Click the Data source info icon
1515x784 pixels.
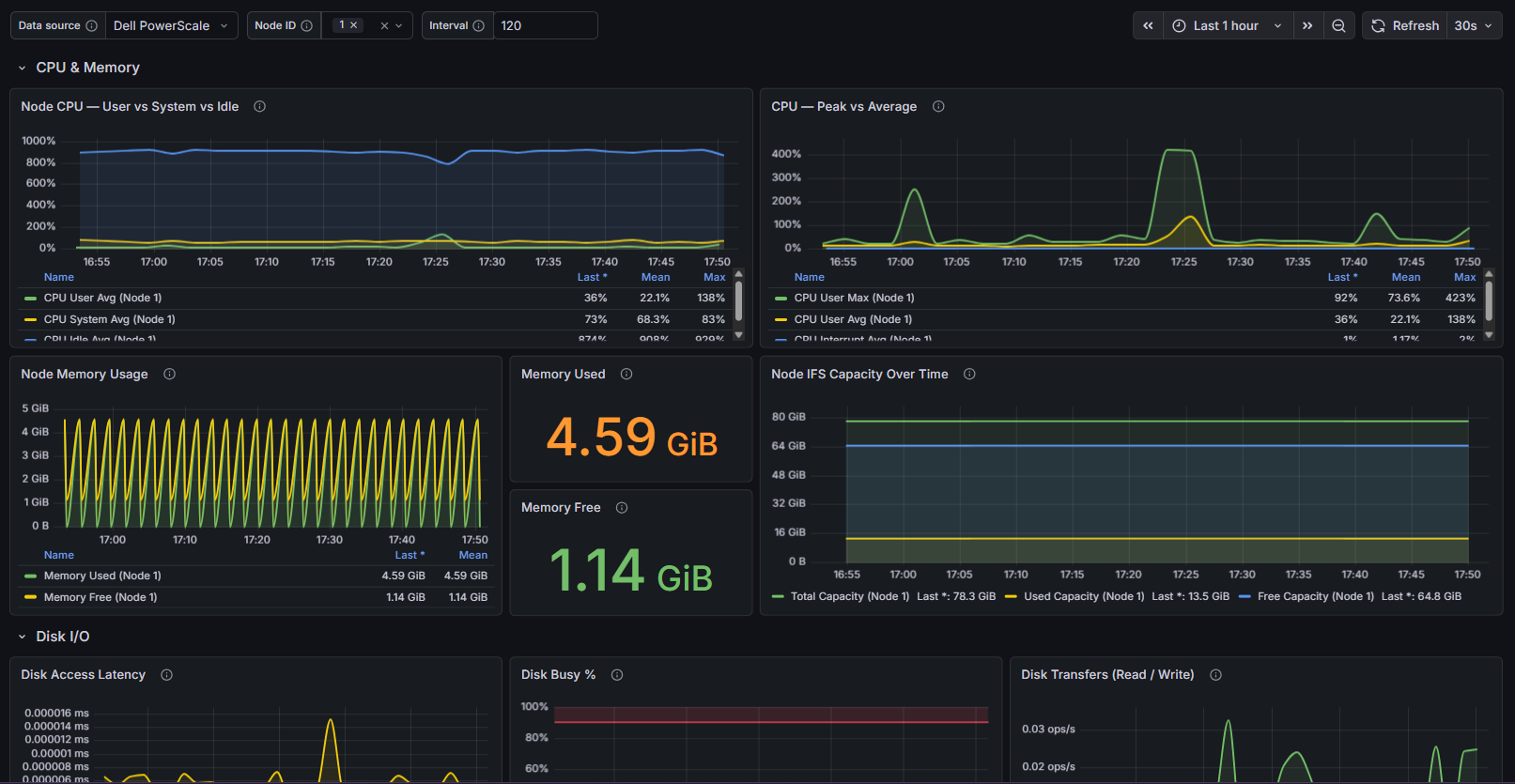(91, 25)
